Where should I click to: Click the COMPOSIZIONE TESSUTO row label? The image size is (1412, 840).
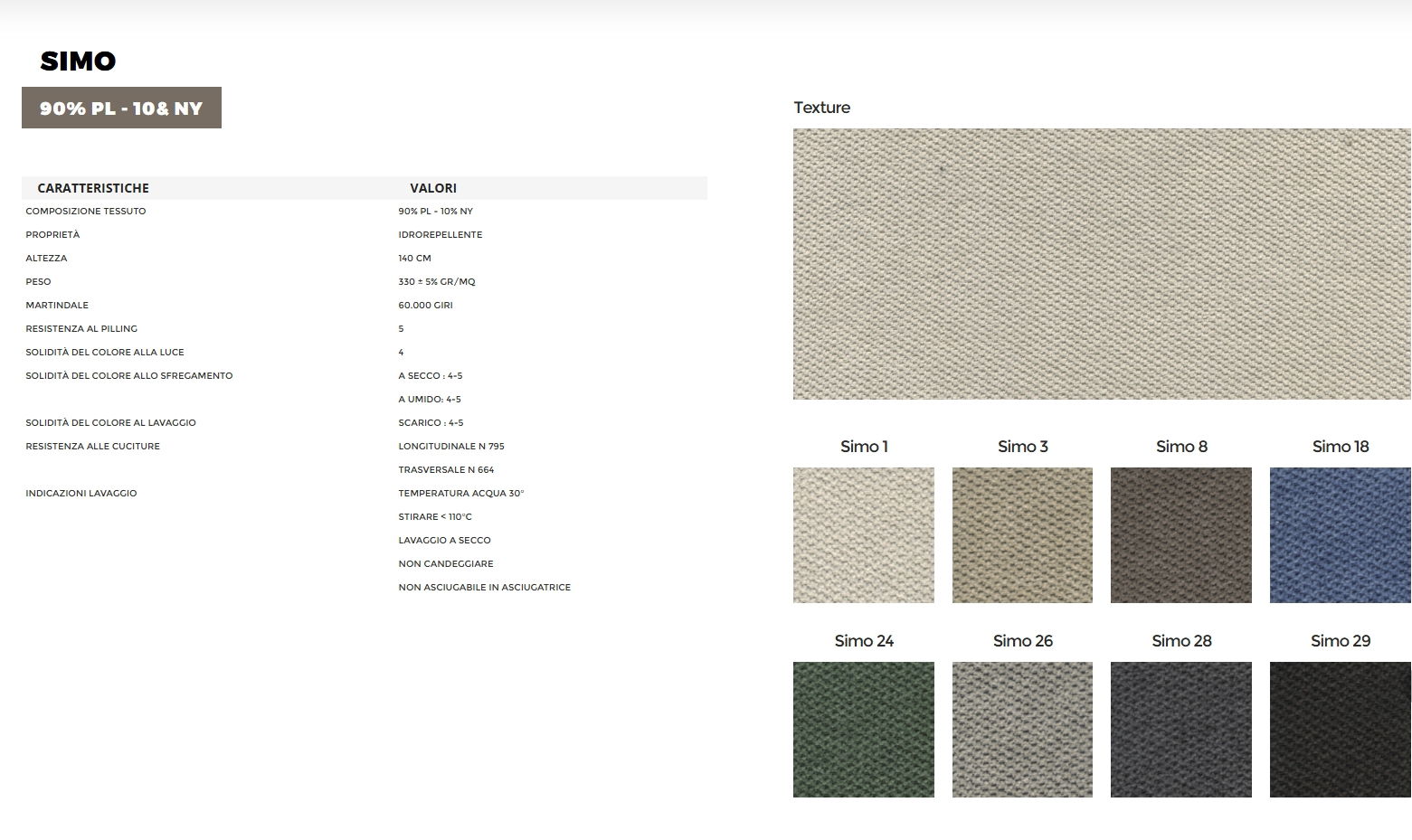[86, 211]
